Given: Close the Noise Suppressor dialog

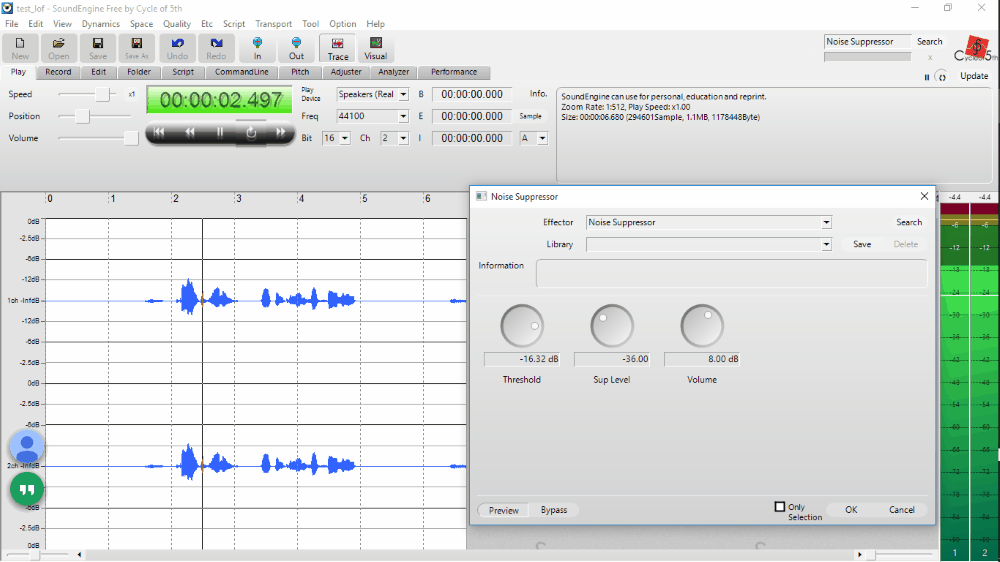Looking at the screenshot, I should [924, 196].
